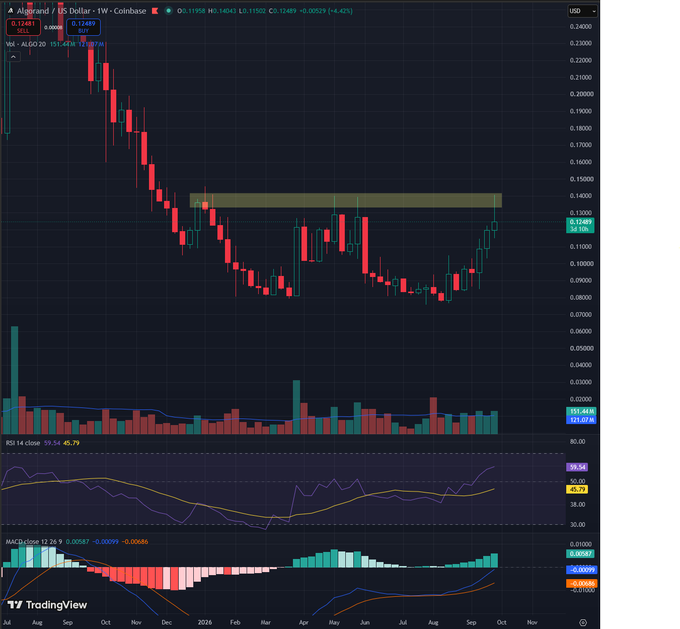Click the 0.00008 spread value
Image resolution: width=680 pixels, height=629 pixels.
click(53, 27)
